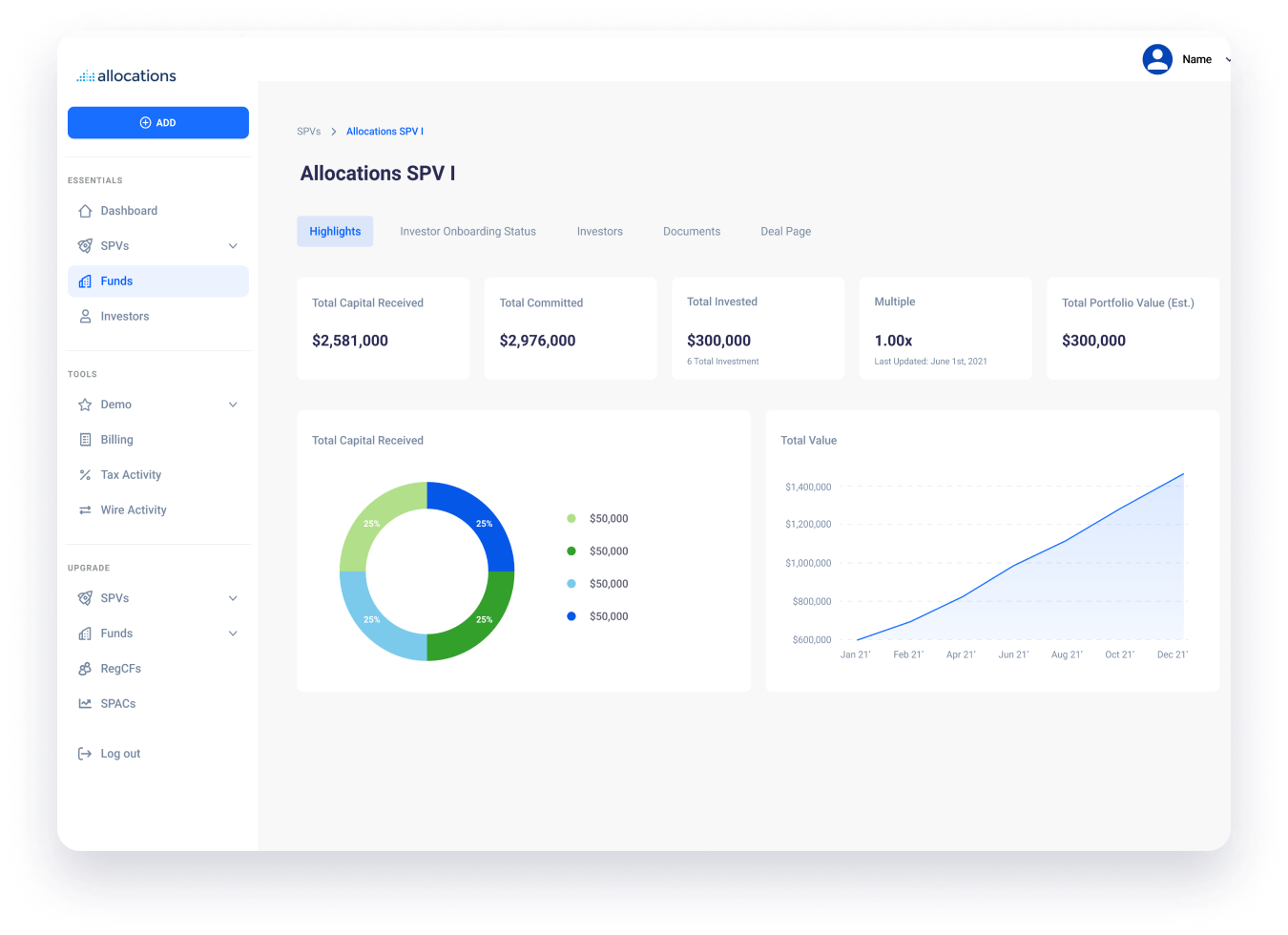Expand the SPVs item in Essentials
Viewport: 1288px width, 935px height.
[x=233, y=245]
